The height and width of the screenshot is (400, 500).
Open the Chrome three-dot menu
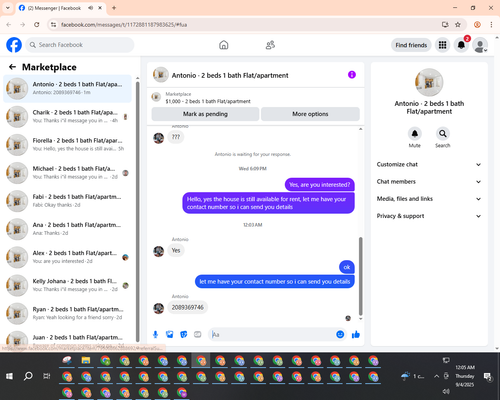coord(491,25)
